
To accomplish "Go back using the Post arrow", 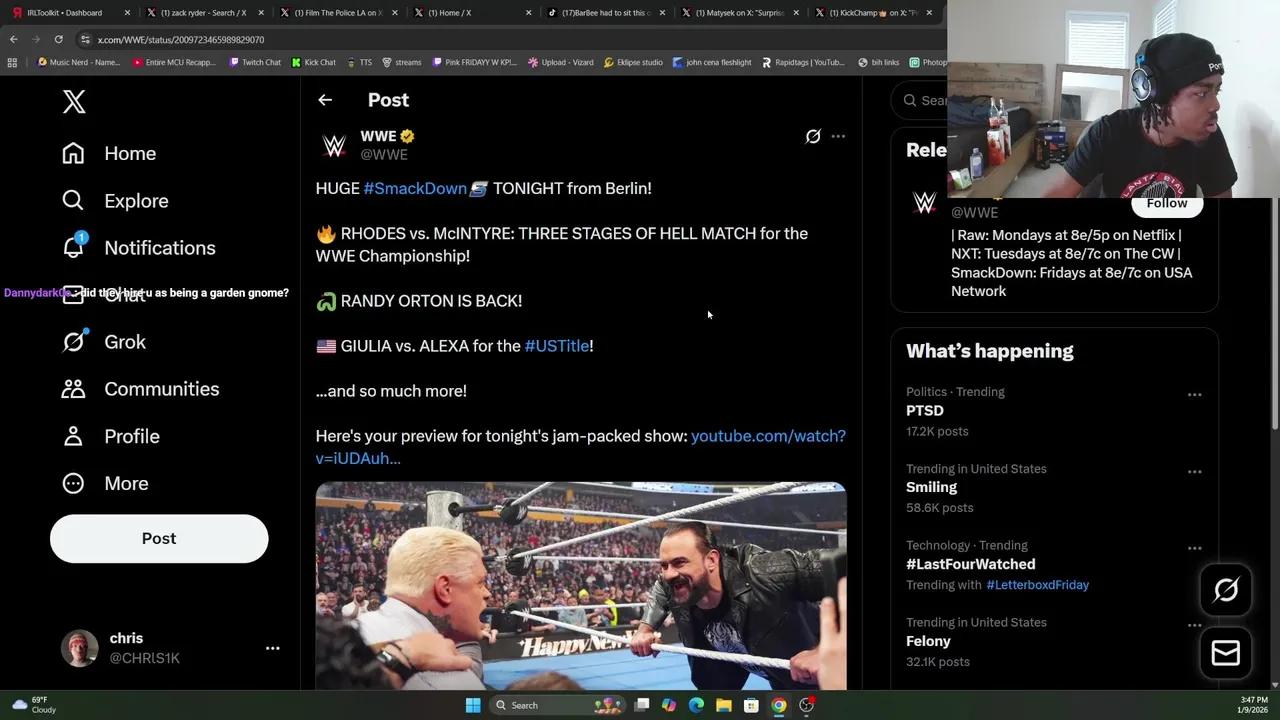I will point(325,100).
